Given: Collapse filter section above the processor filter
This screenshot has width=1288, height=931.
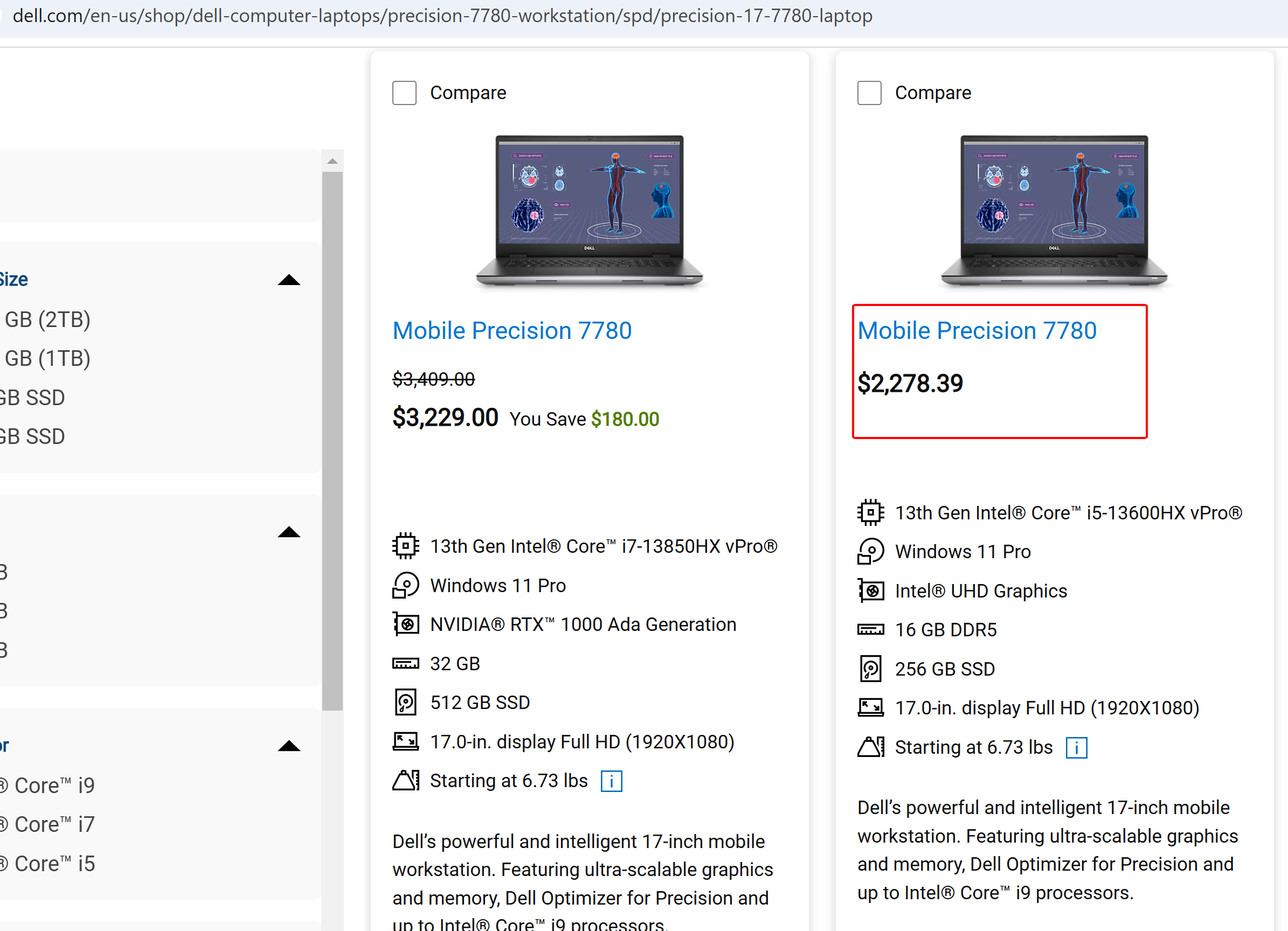Looking at the screenshot, I should click(288, 532).
